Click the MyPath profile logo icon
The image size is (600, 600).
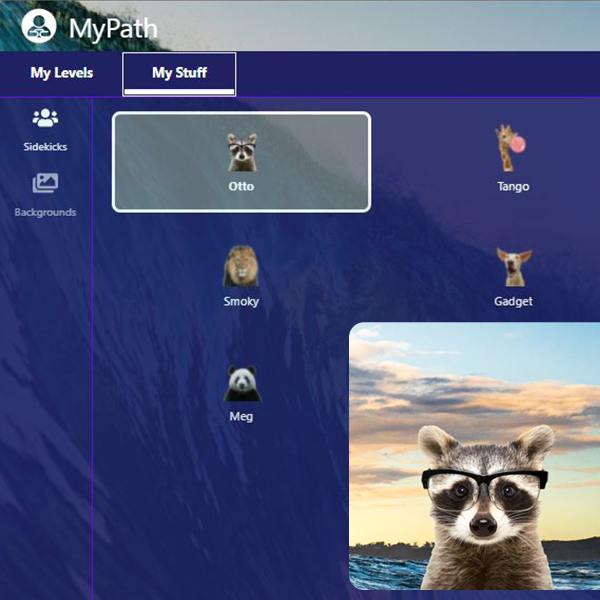point(38,26)
